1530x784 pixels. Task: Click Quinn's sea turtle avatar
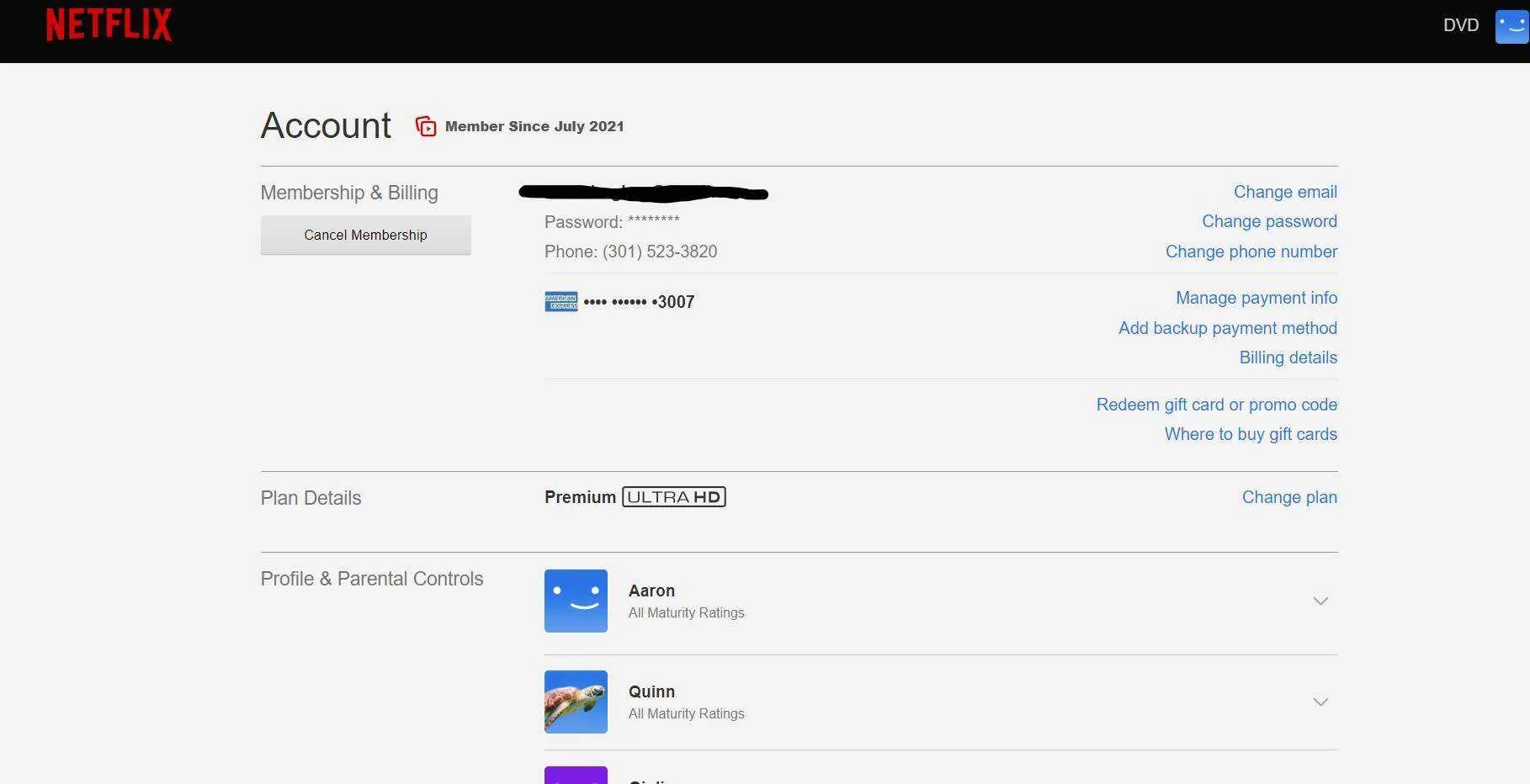[x=576, y=702]
